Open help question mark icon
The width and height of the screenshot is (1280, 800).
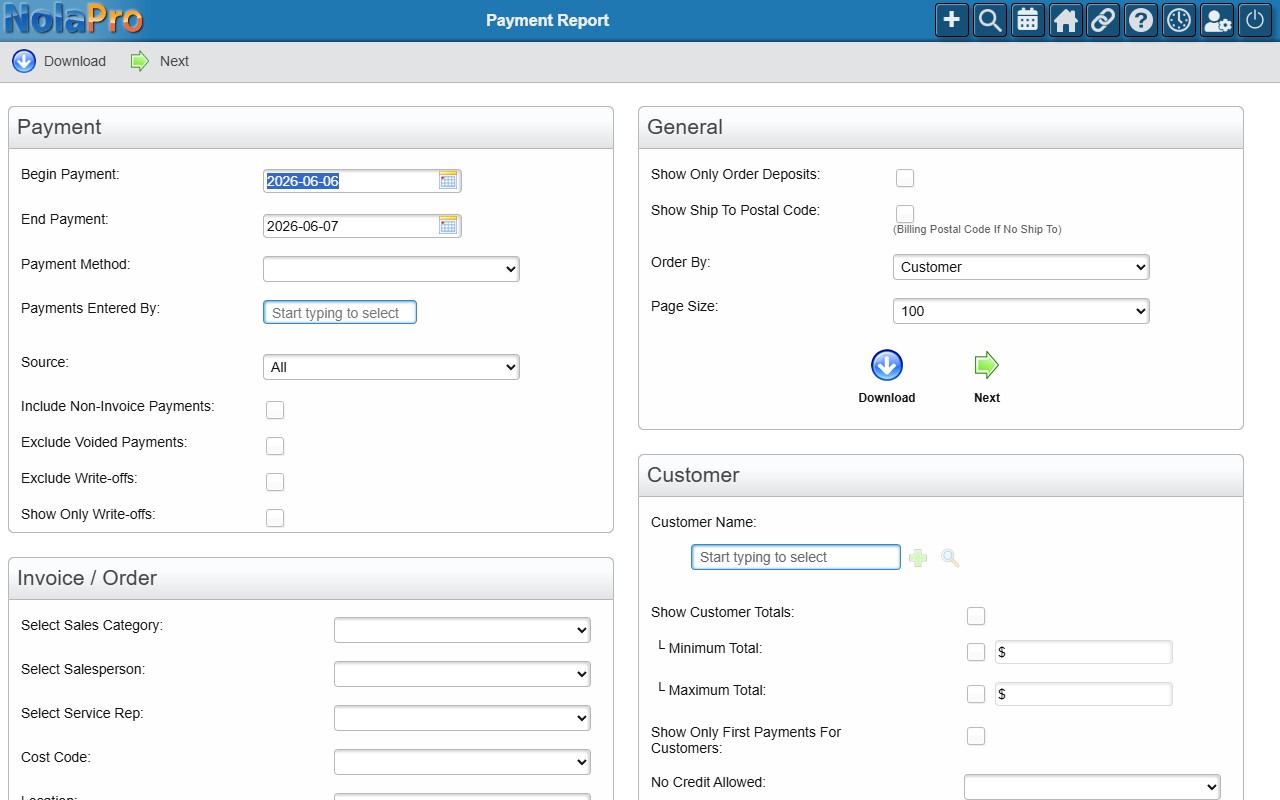tap(1141, 20)
